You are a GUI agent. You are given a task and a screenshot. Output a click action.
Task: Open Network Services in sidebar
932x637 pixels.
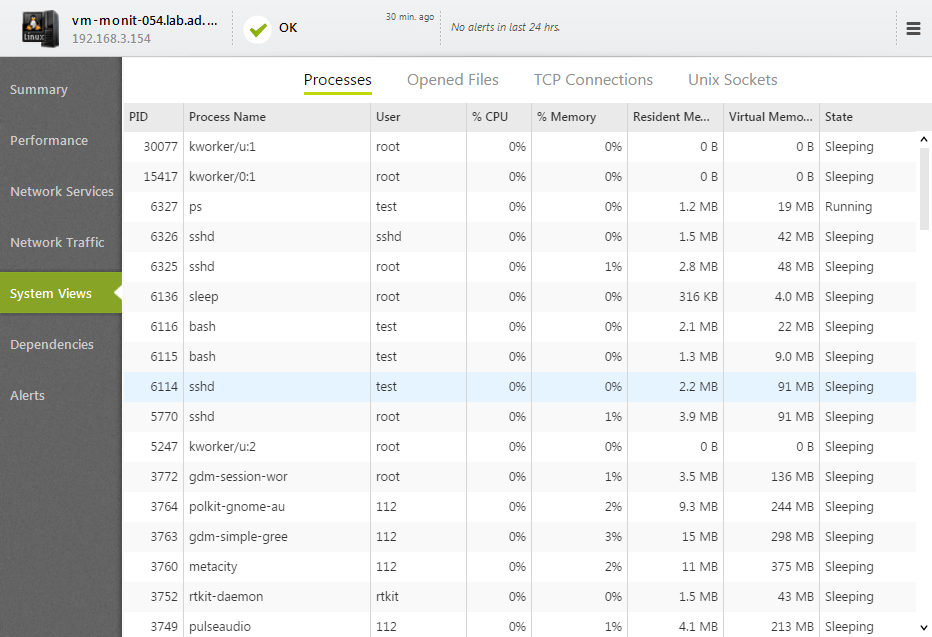[x=61, y=191]
